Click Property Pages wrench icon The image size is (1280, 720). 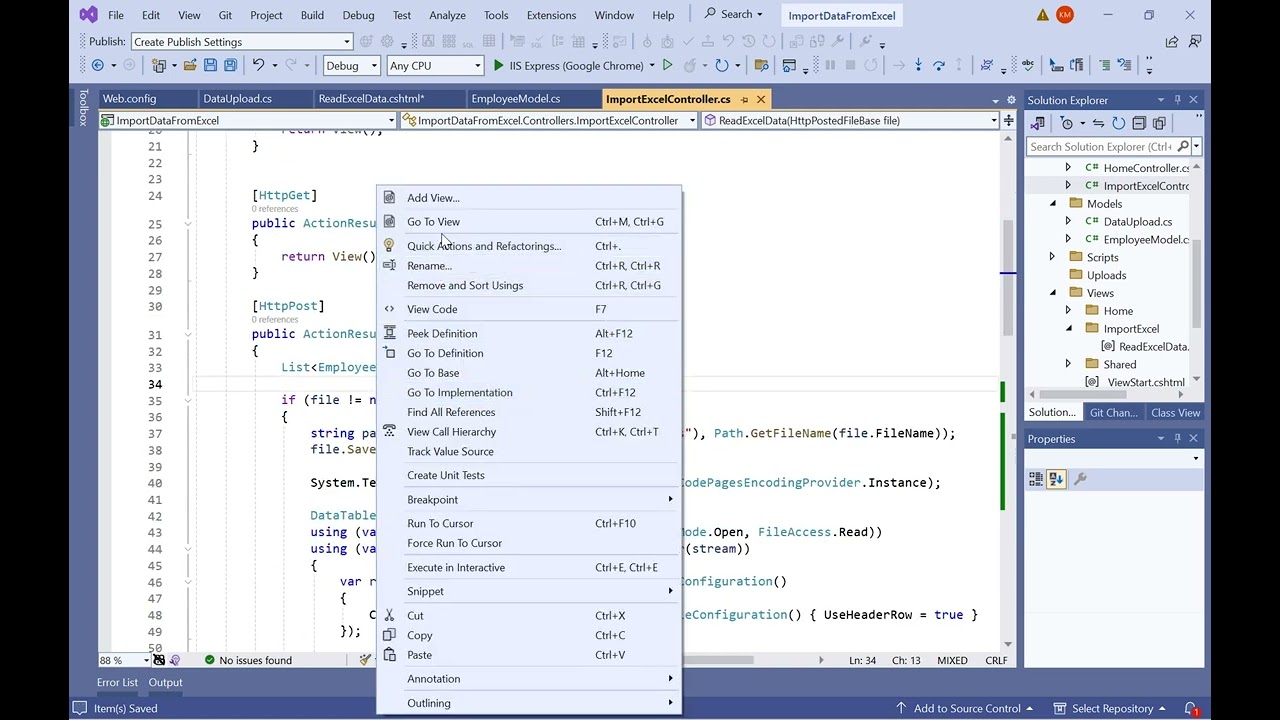(1079, 479)
